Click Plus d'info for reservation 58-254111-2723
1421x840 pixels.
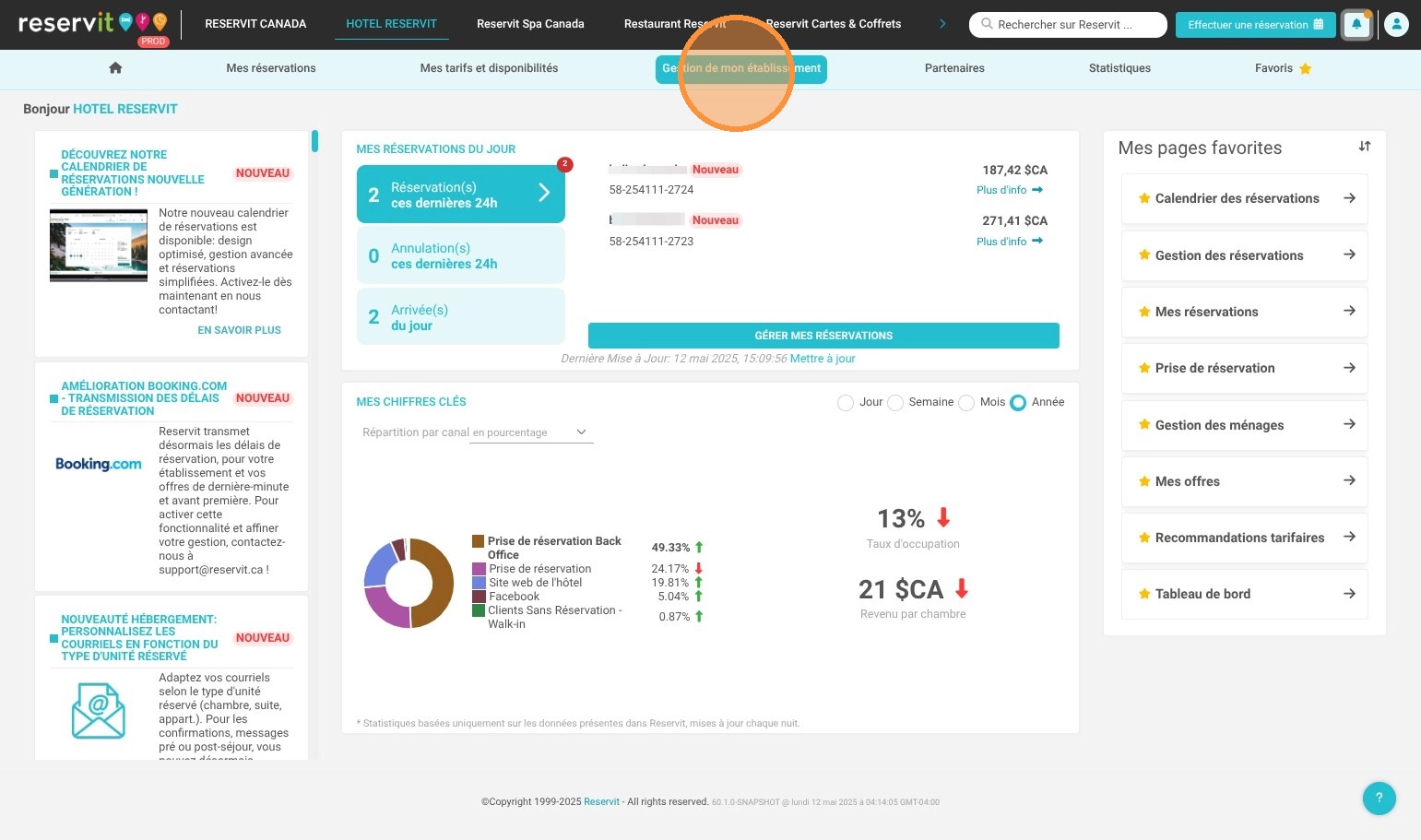point(1010,242)
